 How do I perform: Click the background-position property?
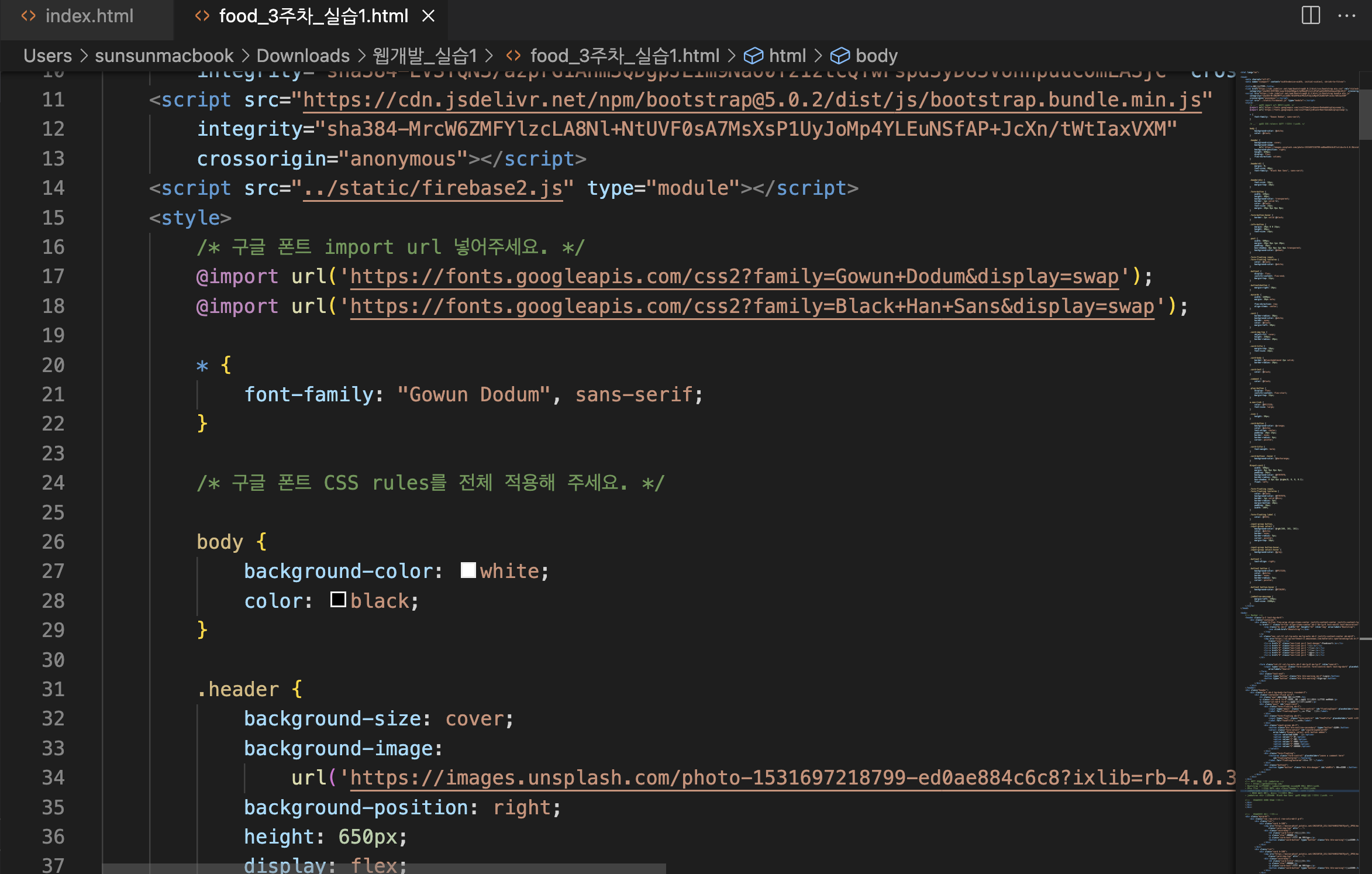point(356,808)
